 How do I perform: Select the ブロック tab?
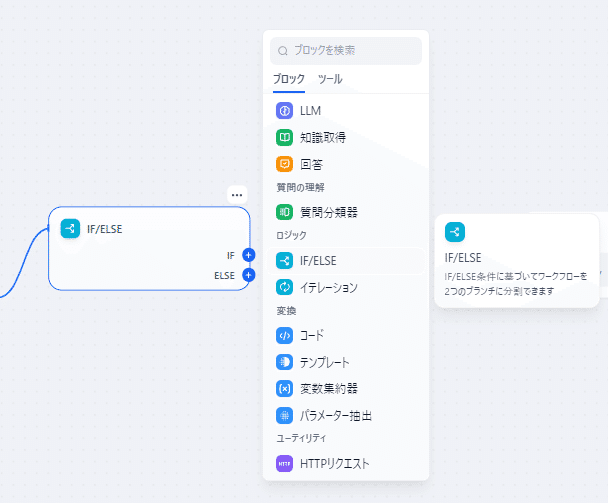289,79
